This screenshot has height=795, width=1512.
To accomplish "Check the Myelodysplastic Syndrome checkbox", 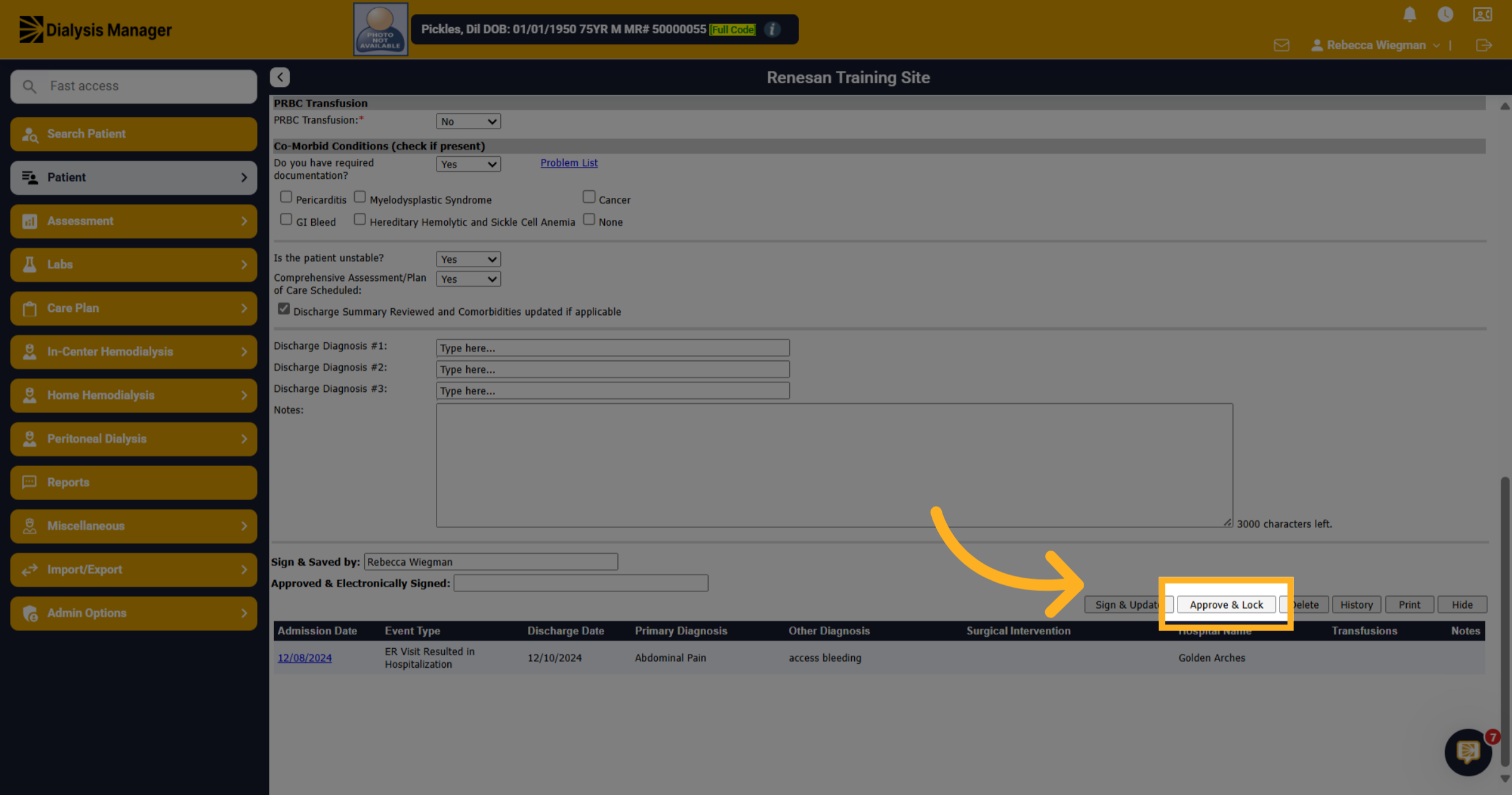I will (360, 197).
